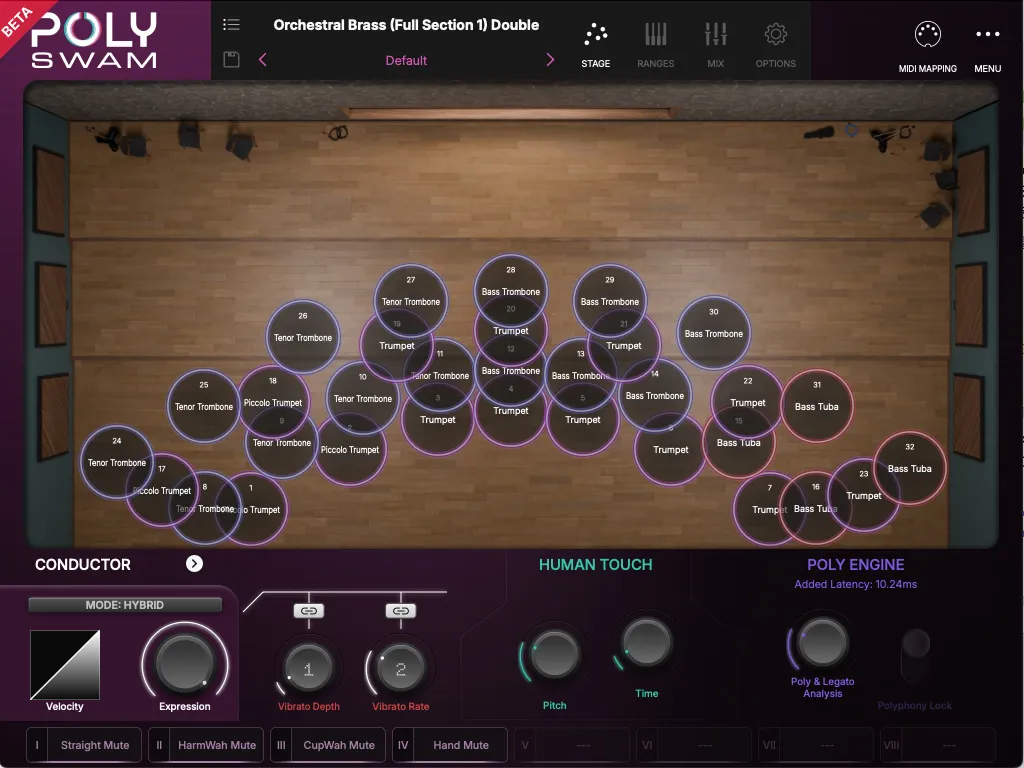
Task: Select player 16 Bass Tuba circle
Action: [816, 507]
